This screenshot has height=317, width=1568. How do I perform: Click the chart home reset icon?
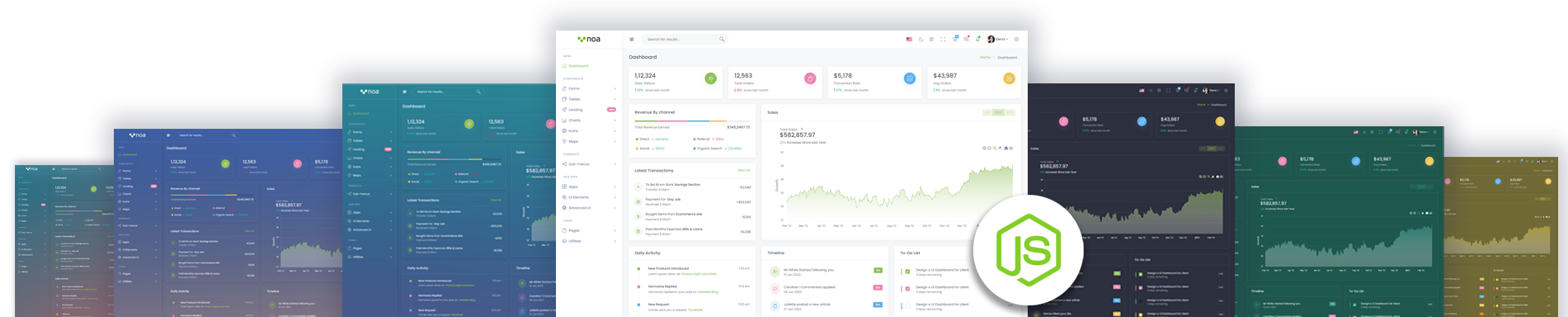pos(1006,149)
